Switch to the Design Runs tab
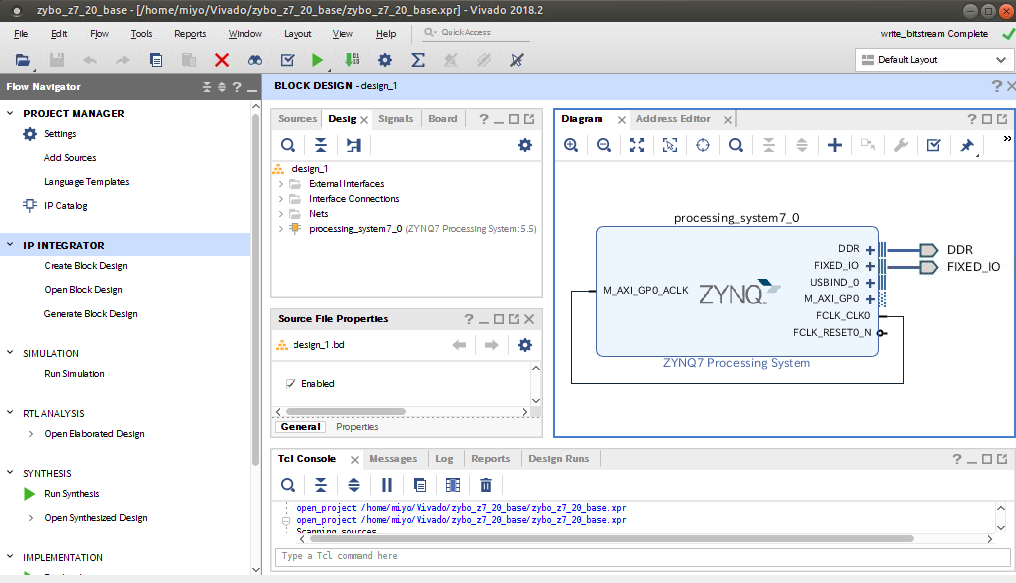Screen dimensions: 1016x583 pos(559,459)
